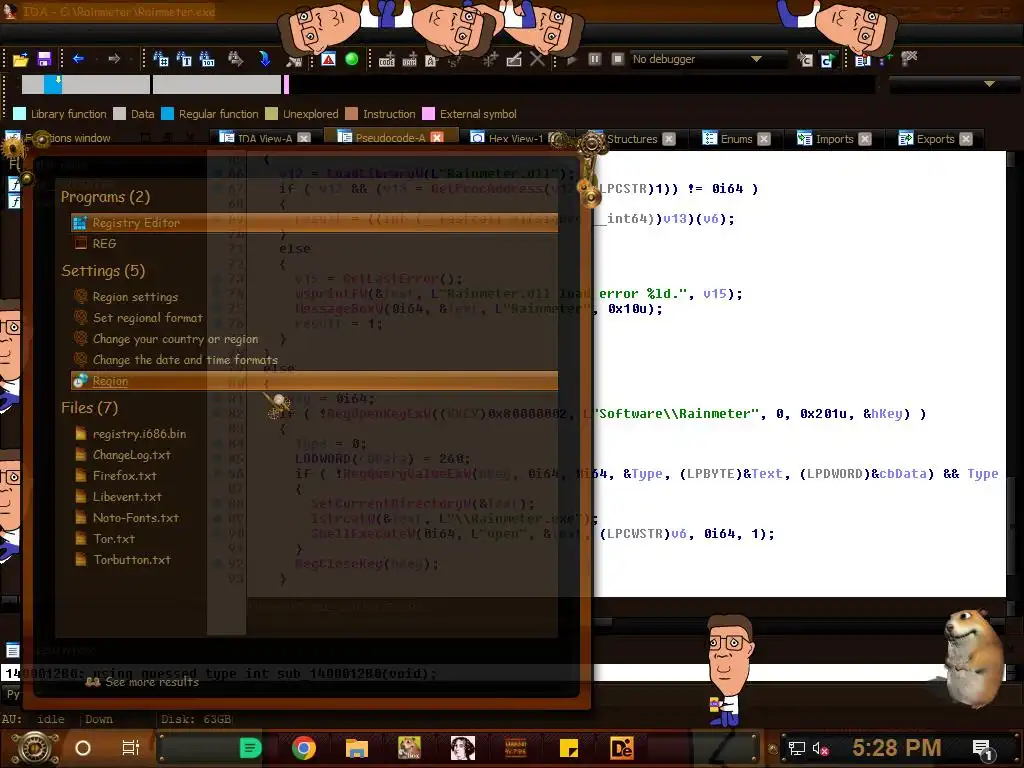Convert to string with the 'A' toolbar icon
The image size is (1024, 768).
(x=431, y=60)
